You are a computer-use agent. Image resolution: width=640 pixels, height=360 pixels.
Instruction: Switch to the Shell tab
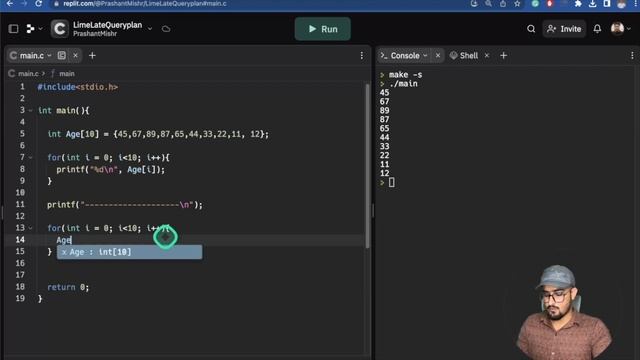[x=464, y=56]
